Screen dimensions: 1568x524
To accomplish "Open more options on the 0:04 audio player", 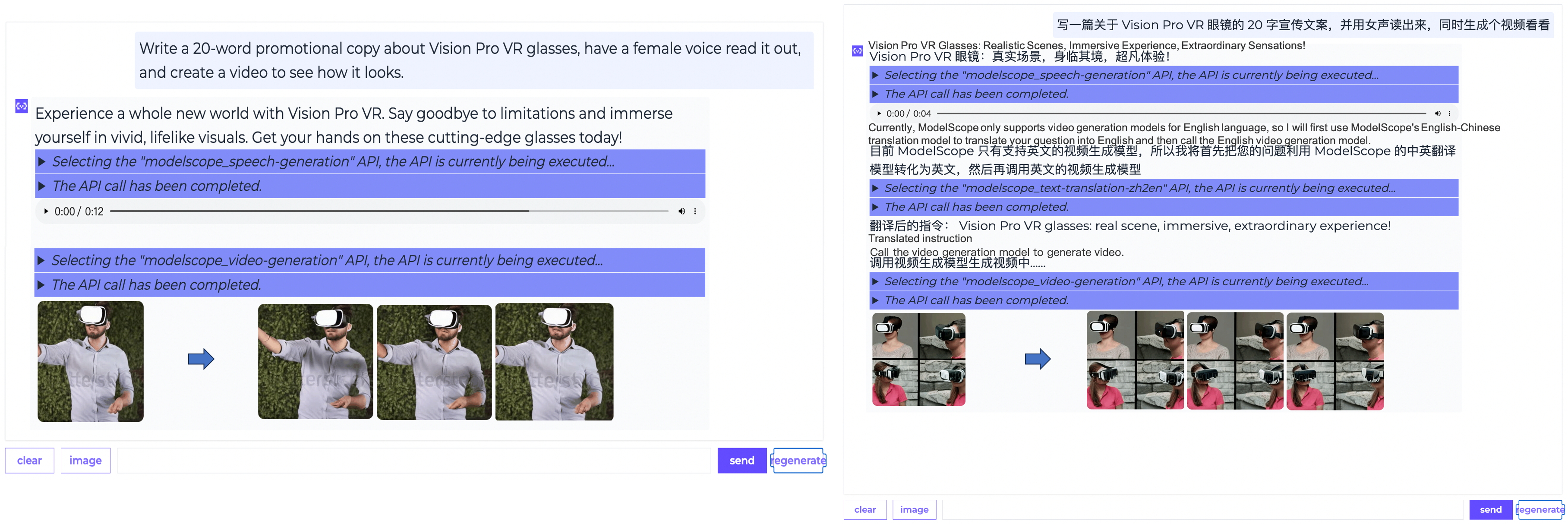I will 1449,113.
